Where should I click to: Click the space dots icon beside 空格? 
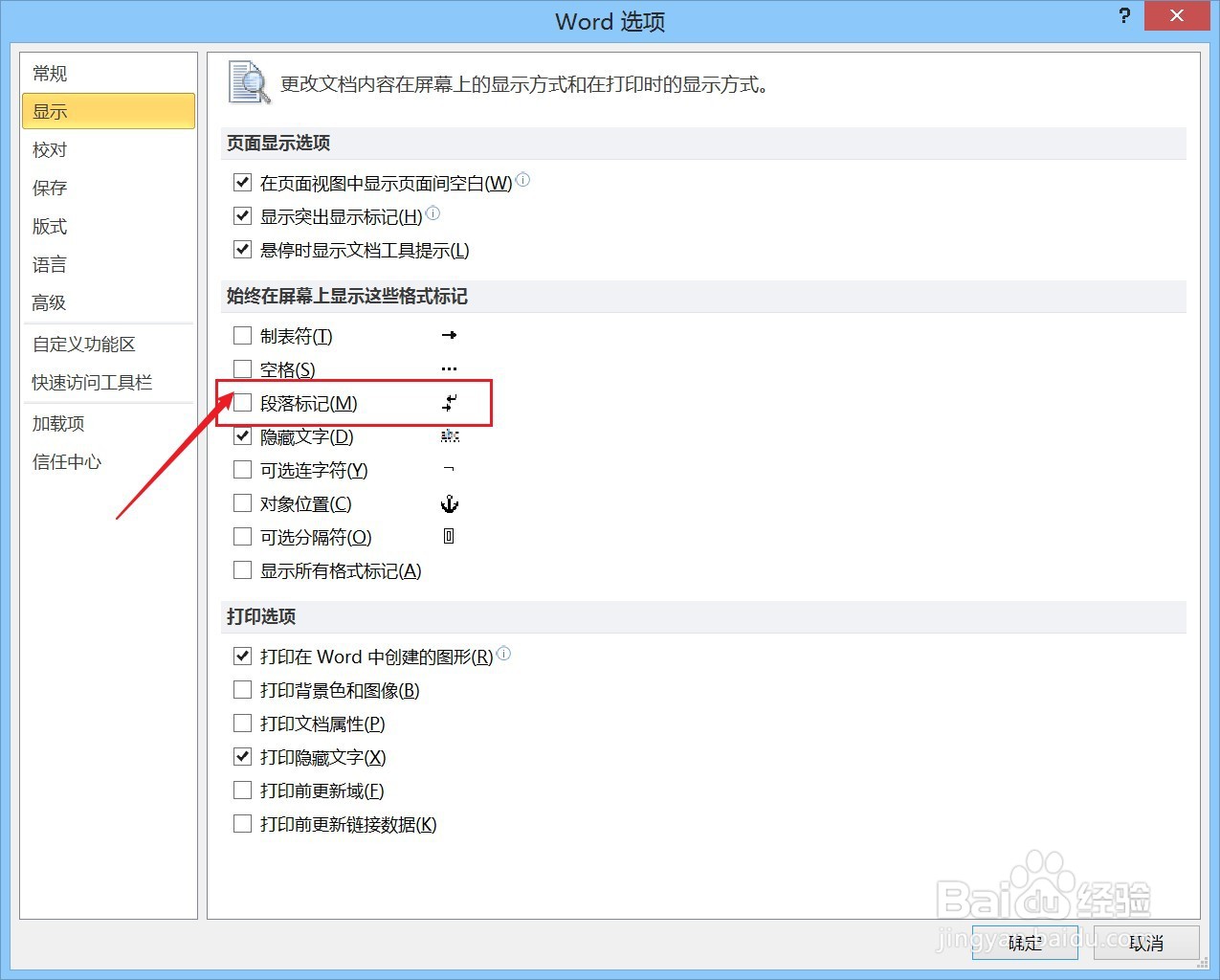pyautogui.click(x=449, y=368)
